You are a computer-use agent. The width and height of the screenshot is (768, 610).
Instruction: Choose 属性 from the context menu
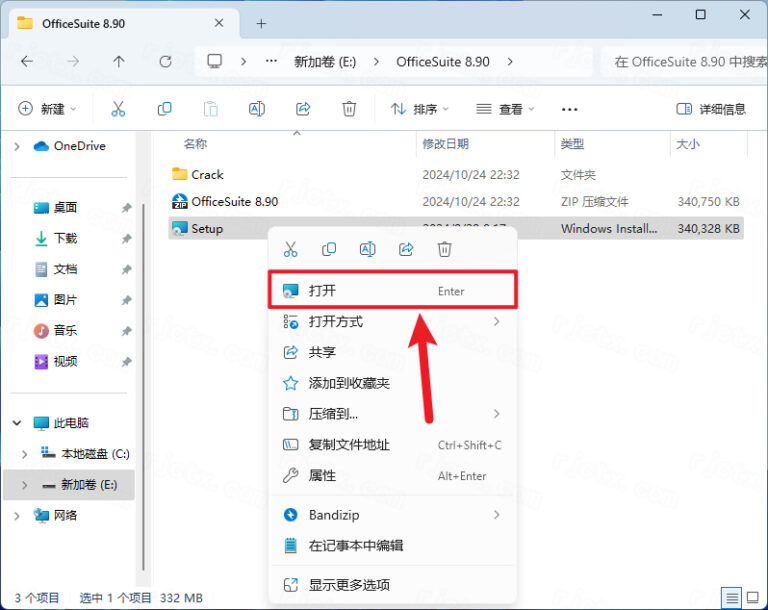point(322,476)
